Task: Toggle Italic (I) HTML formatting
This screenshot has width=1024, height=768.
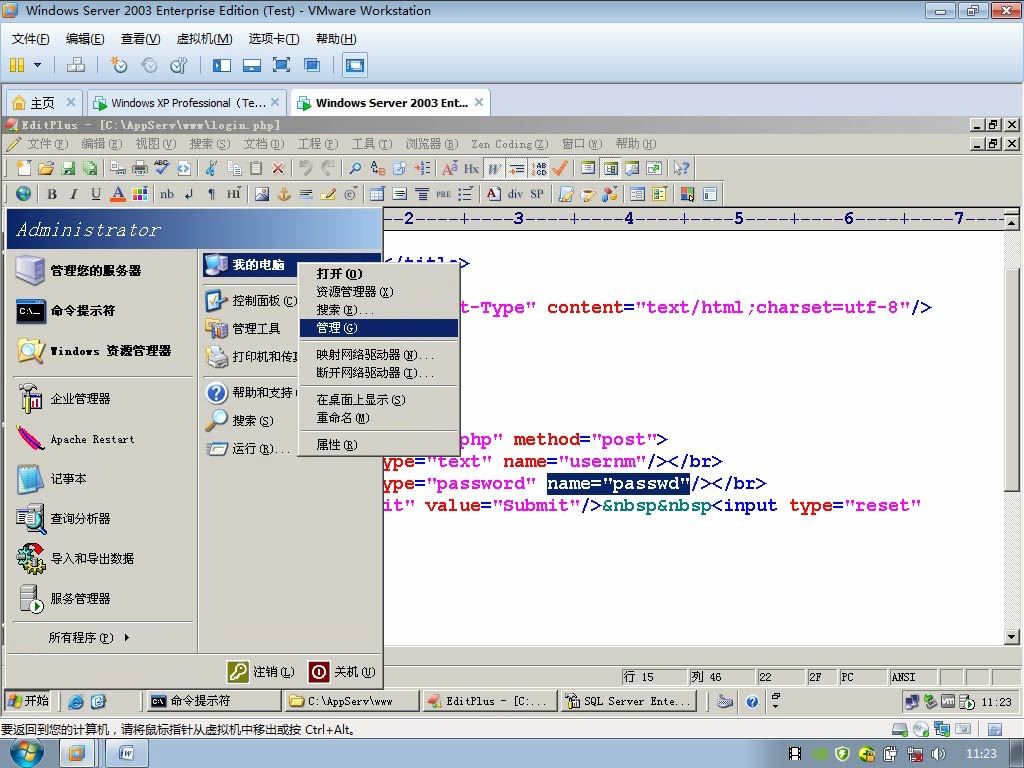Action: pyautogui.click(x=74, y=194)
